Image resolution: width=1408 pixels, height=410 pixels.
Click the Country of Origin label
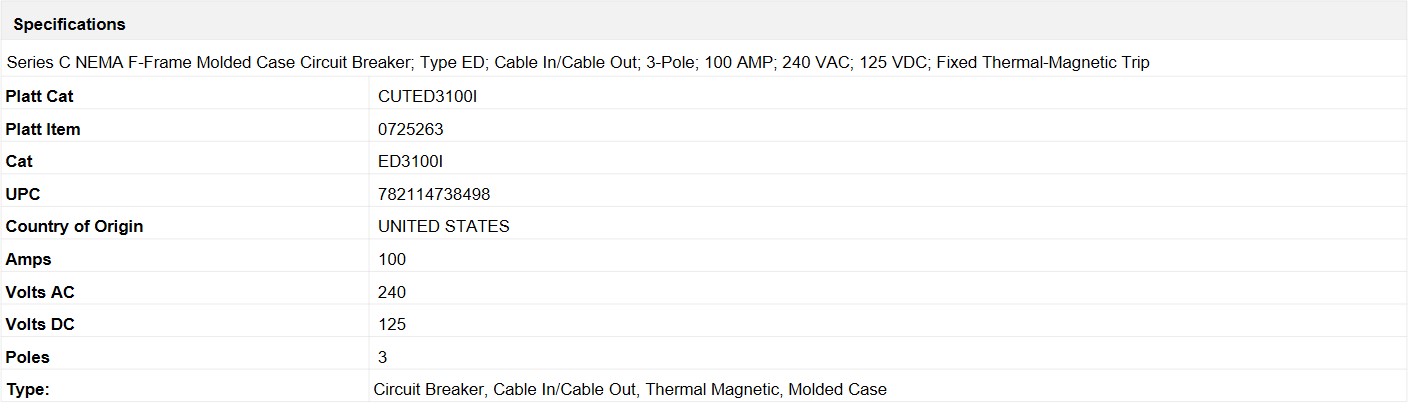tap(74, 226)
